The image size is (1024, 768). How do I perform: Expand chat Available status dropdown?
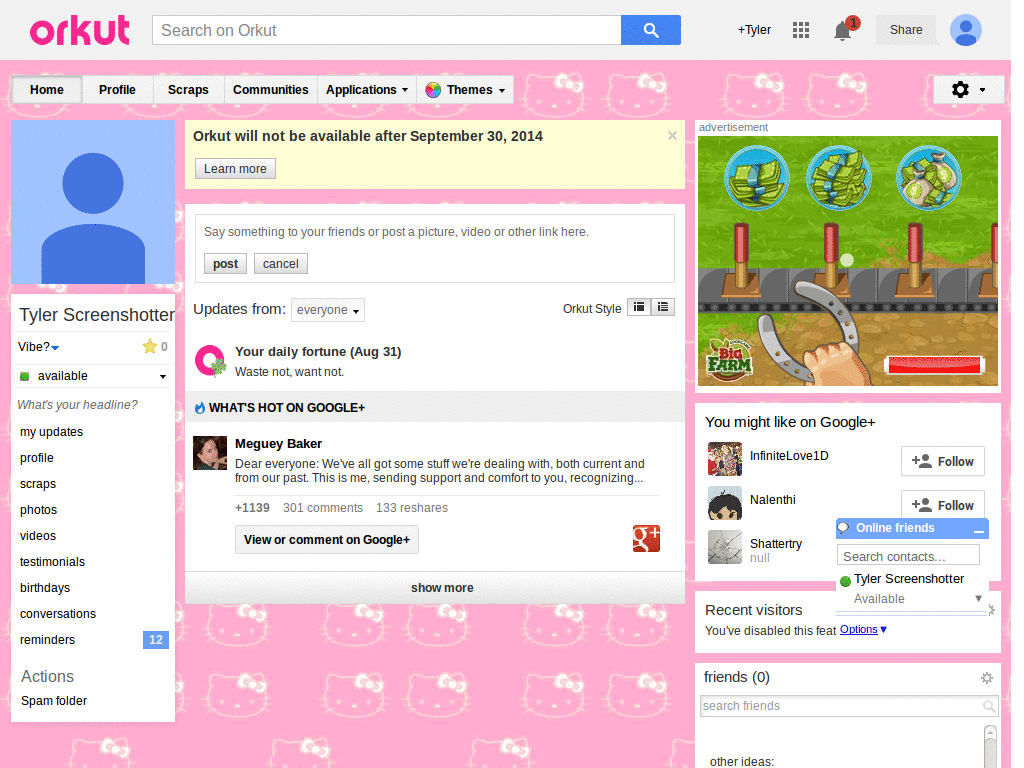(978, 598)
